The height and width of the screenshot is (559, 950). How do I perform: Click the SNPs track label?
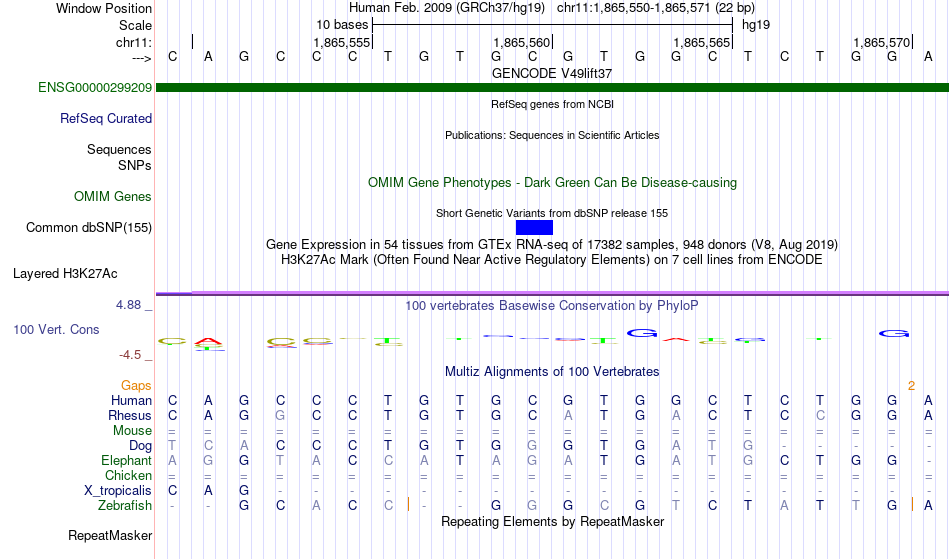pyautogui.click(x=135, y=165)
